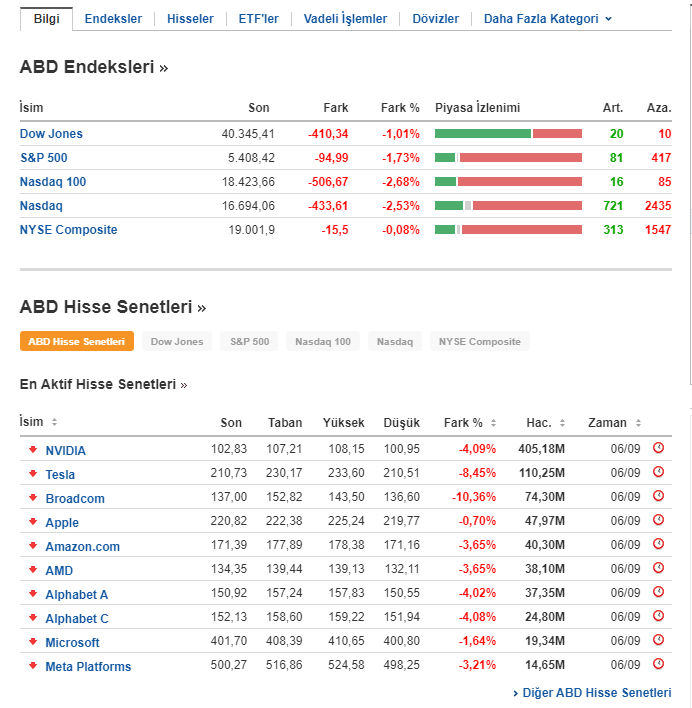Image resolution: width=692 pixels, height=708 pixels.
Task: Click the clock icon in Microsoft row
Action: (658, 641)
